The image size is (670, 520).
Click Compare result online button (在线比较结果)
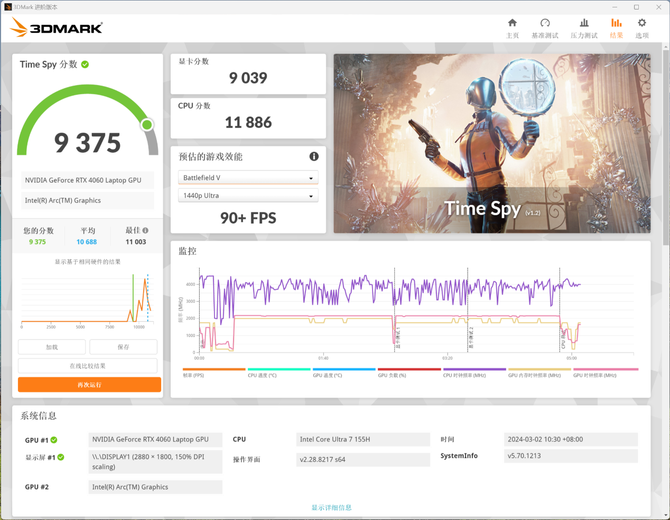(x=88, y=366)
